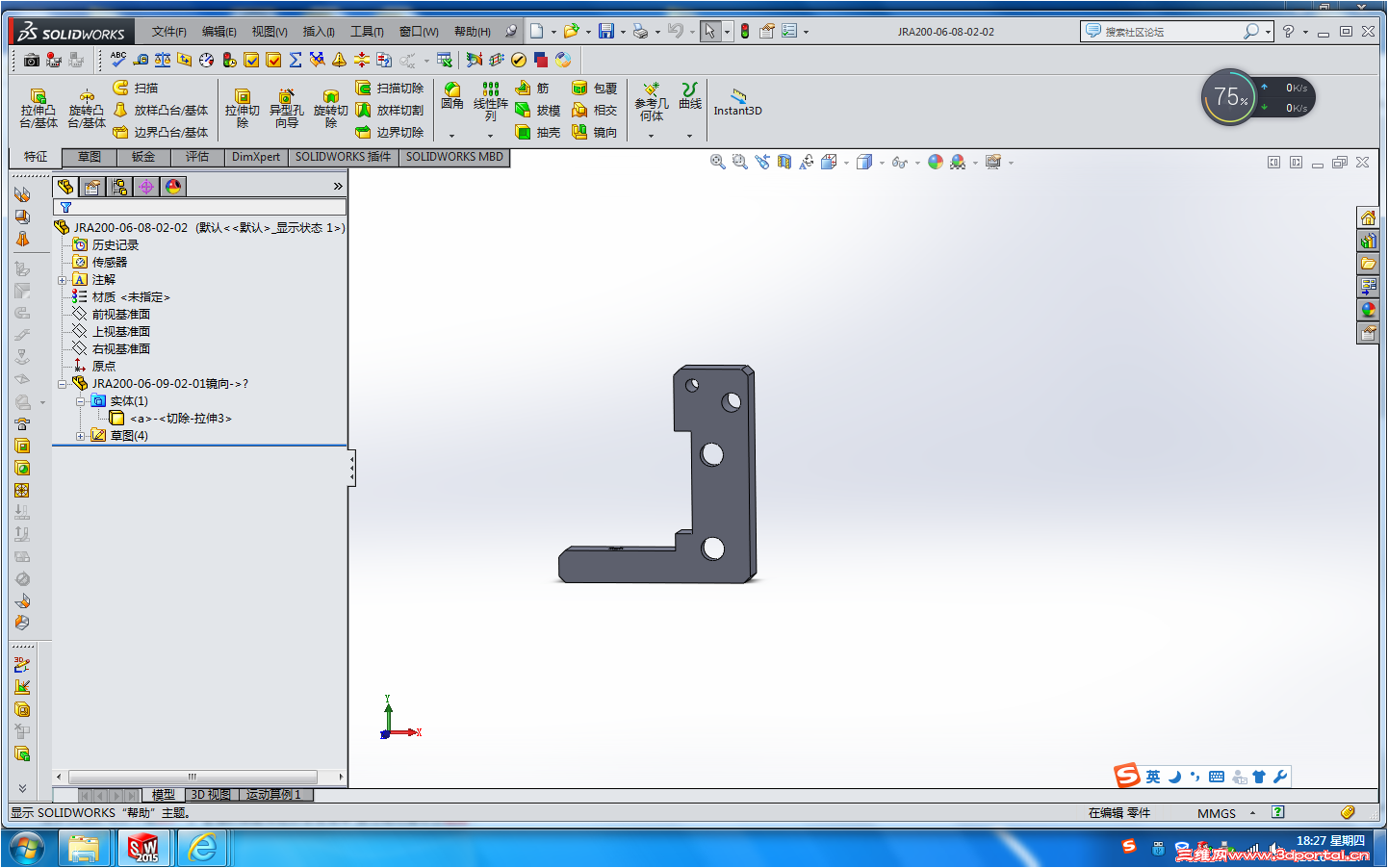Screen dimensions: 1388x868
Task: Open the 参考几何体 reference geometry tool
Action: click(x=652, y=102)
